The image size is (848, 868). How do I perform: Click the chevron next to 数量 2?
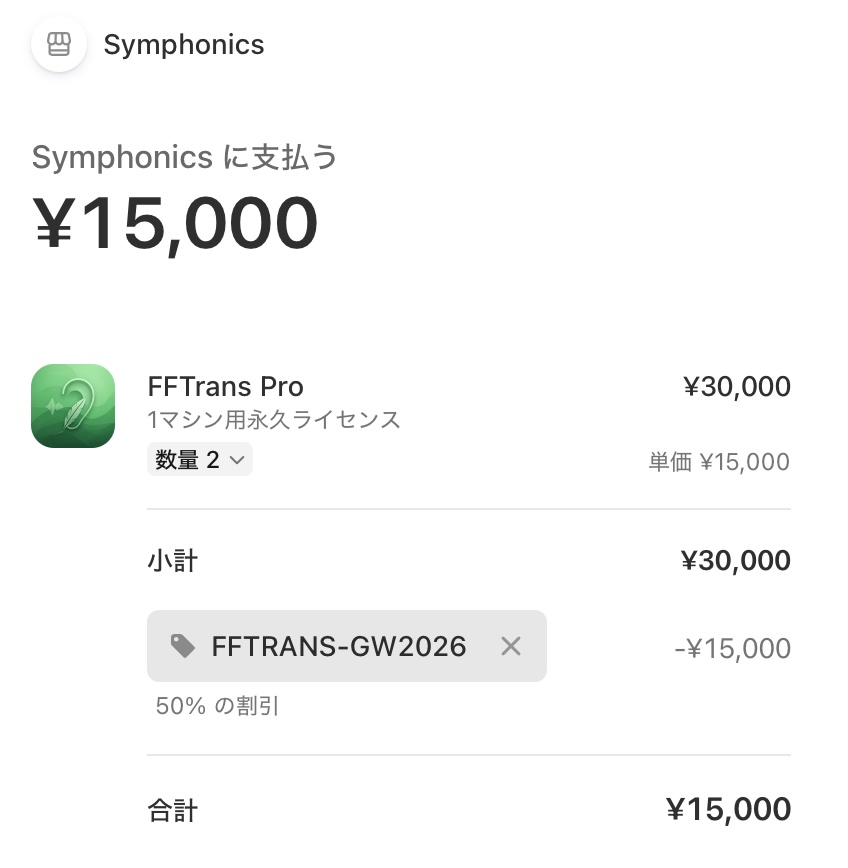pyautogui.click(x=237, y=460)
